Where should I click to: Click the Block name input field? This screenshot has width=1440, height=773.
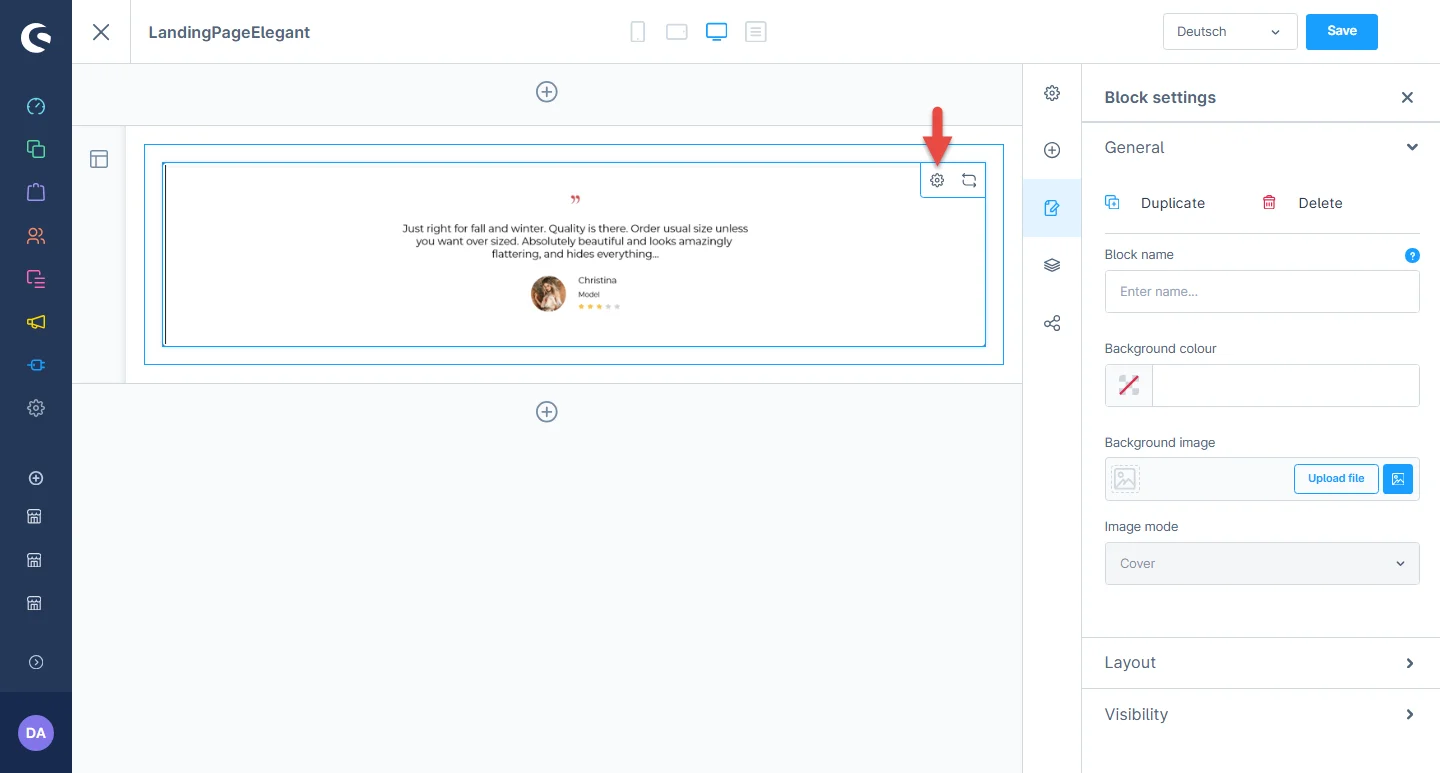[1261, 292]
